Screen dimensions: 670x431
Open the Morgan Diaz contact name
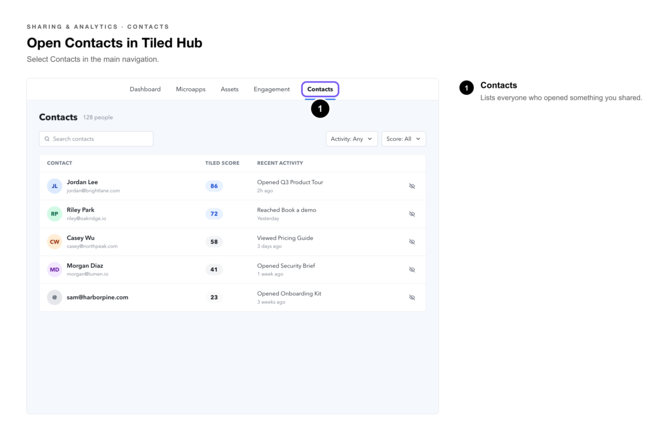click(x=85, y=265)
